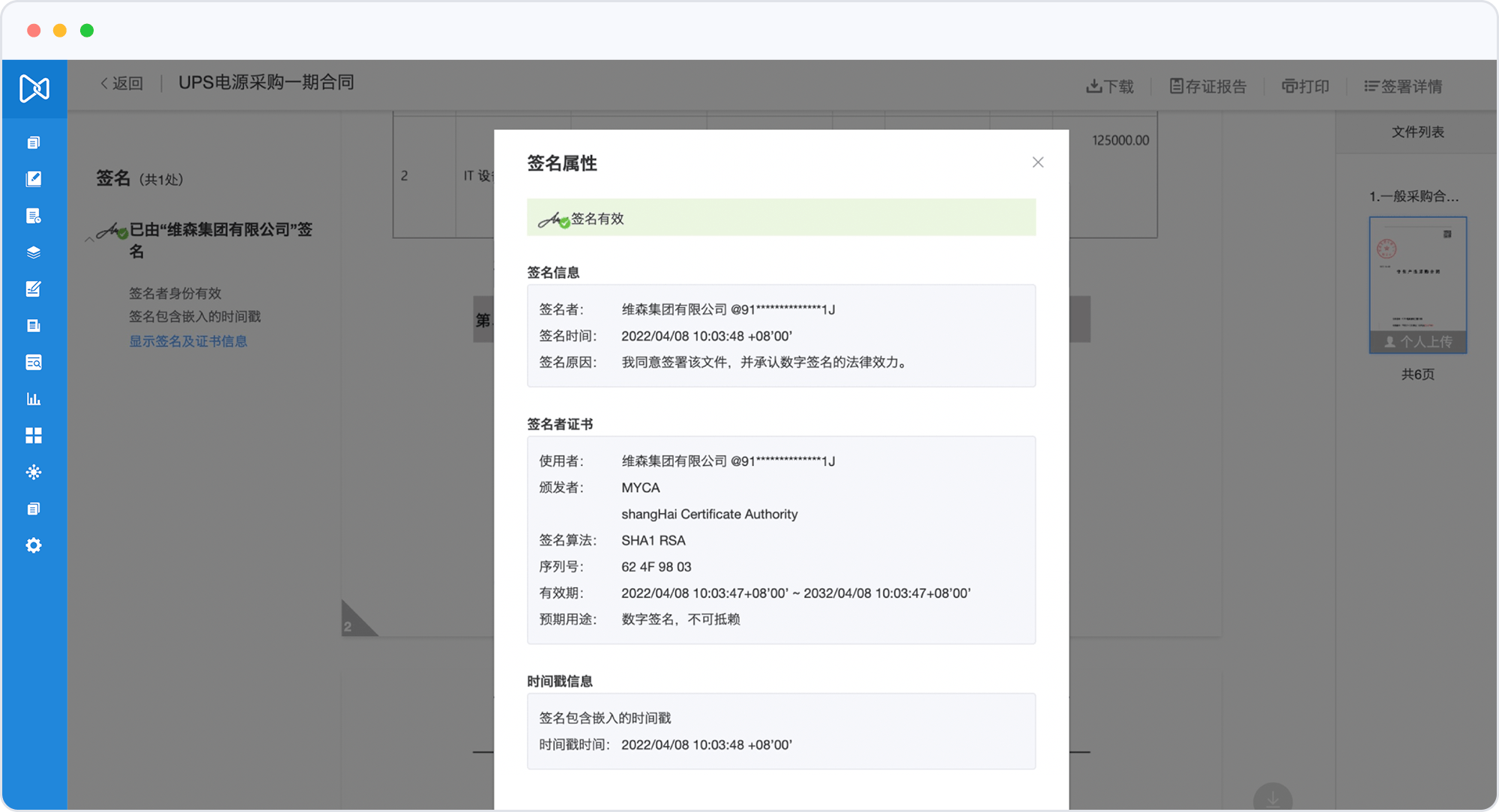This screenshot has width=1499, height=812.
Task: Open the bar chart statistics icon
Action: click(34, 399)
